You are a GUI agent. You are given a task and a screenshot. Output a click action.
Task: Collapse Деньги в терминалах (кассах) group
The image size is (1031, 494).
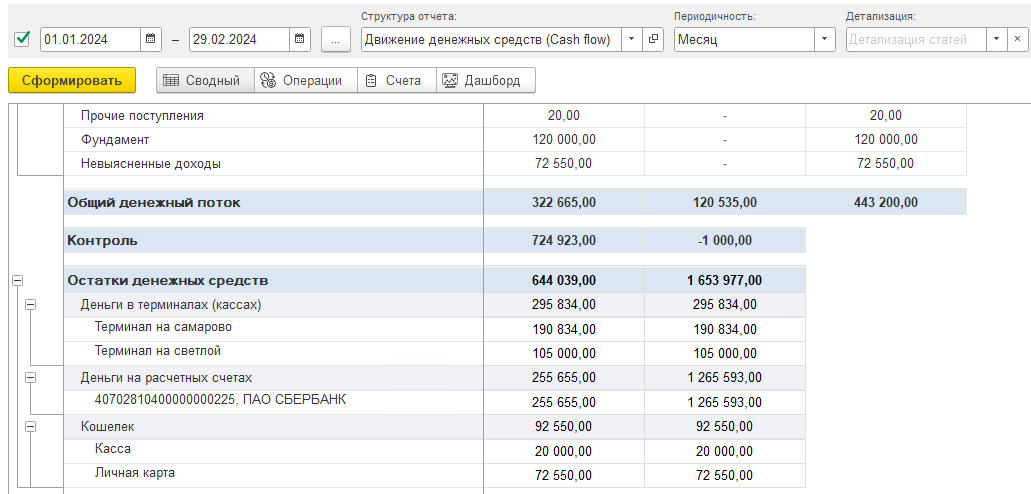[30, 305]
